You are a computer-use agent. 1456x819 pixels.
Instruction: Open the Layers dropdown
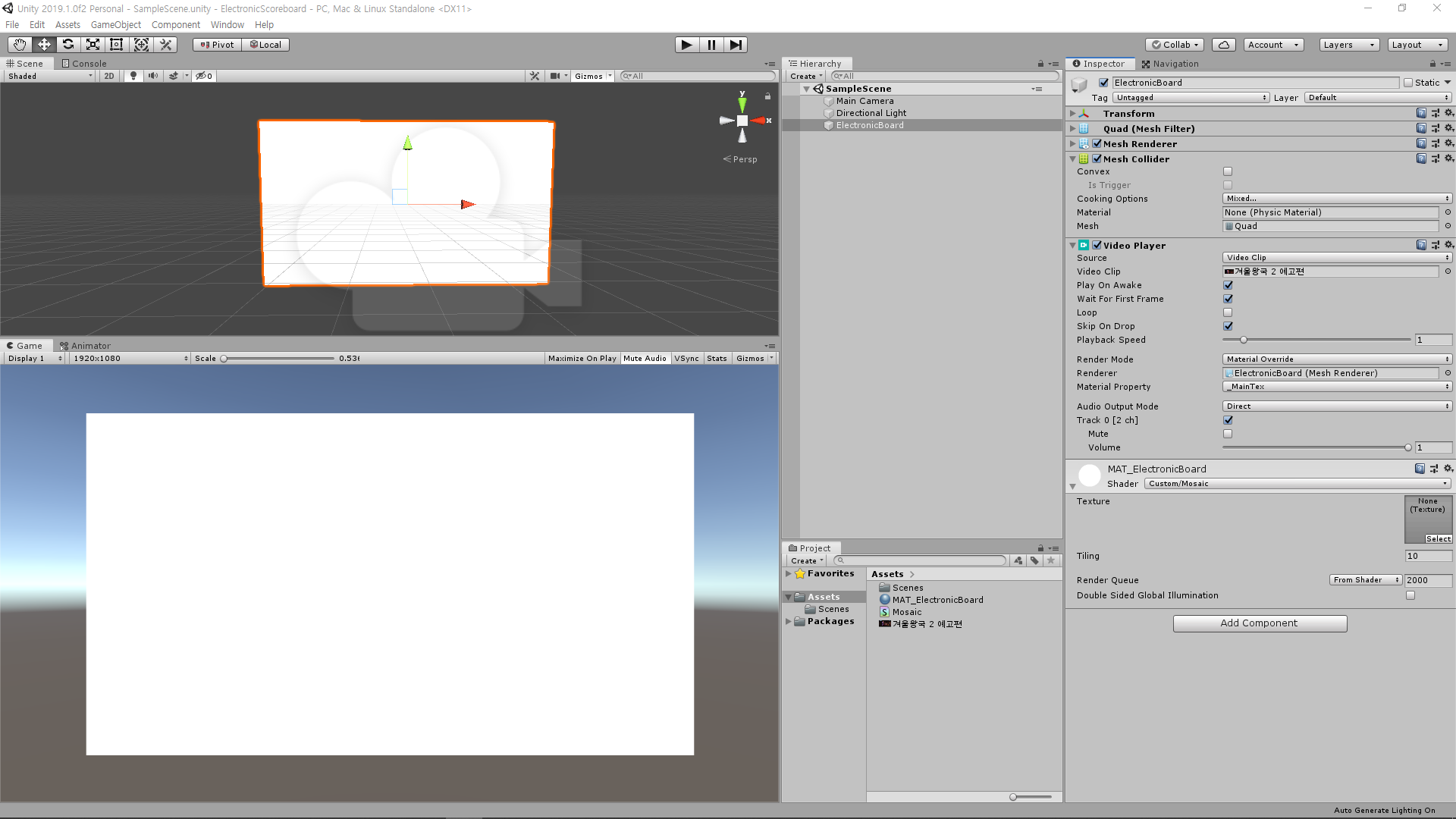pos(1348,45)
